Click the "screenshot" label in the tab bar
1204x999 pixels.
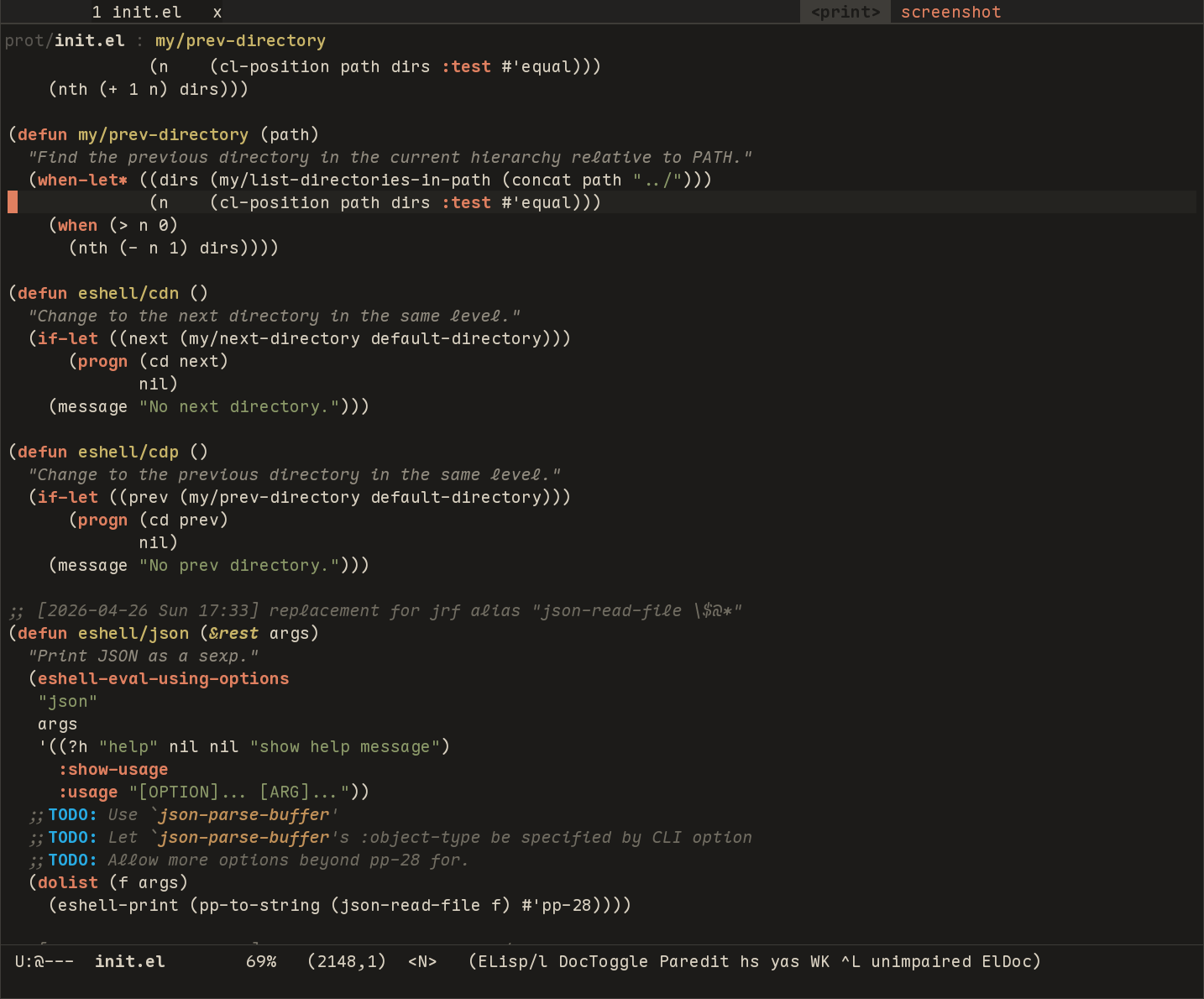951,12
